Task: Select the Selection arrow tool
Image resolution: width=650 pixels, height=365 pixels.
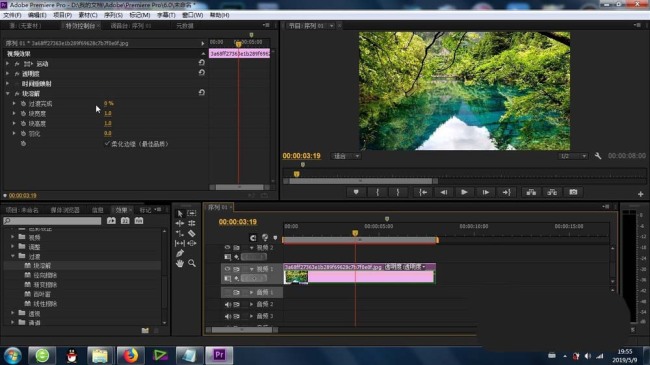Action: [x=179, y=213]
